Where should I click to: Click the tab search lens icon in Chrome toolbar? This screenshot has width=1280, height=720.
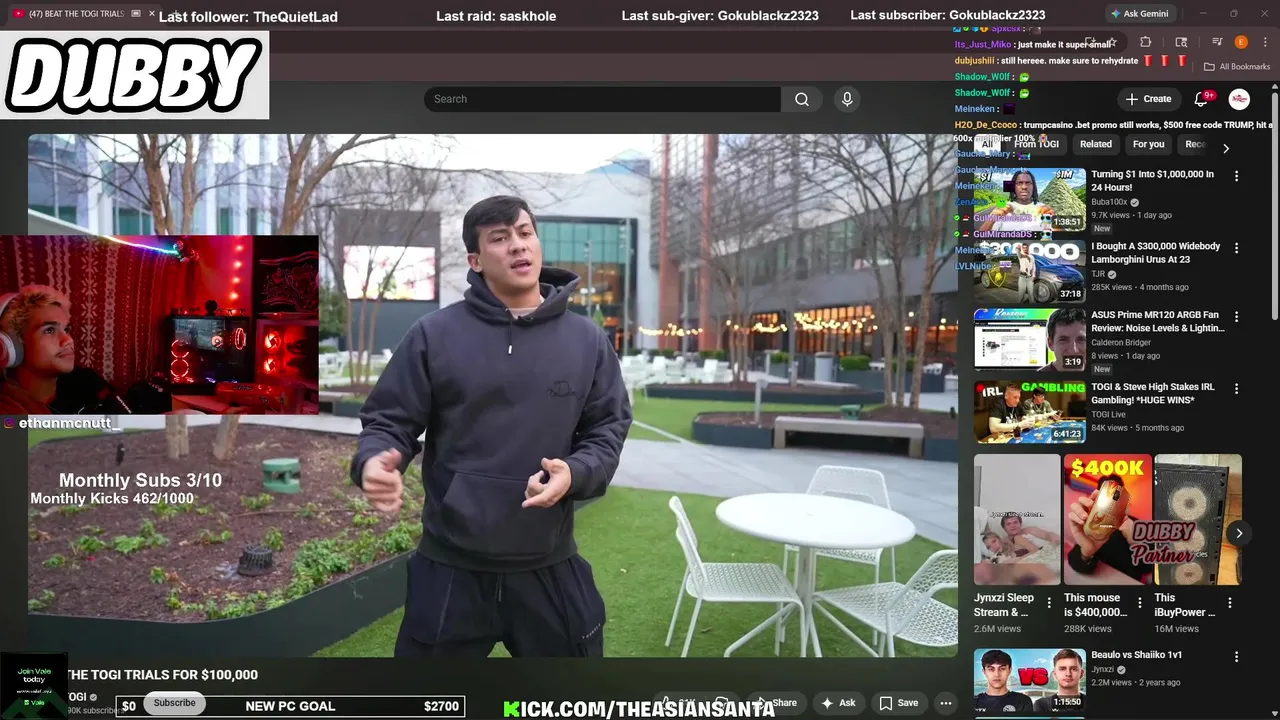click(1181, 42)
